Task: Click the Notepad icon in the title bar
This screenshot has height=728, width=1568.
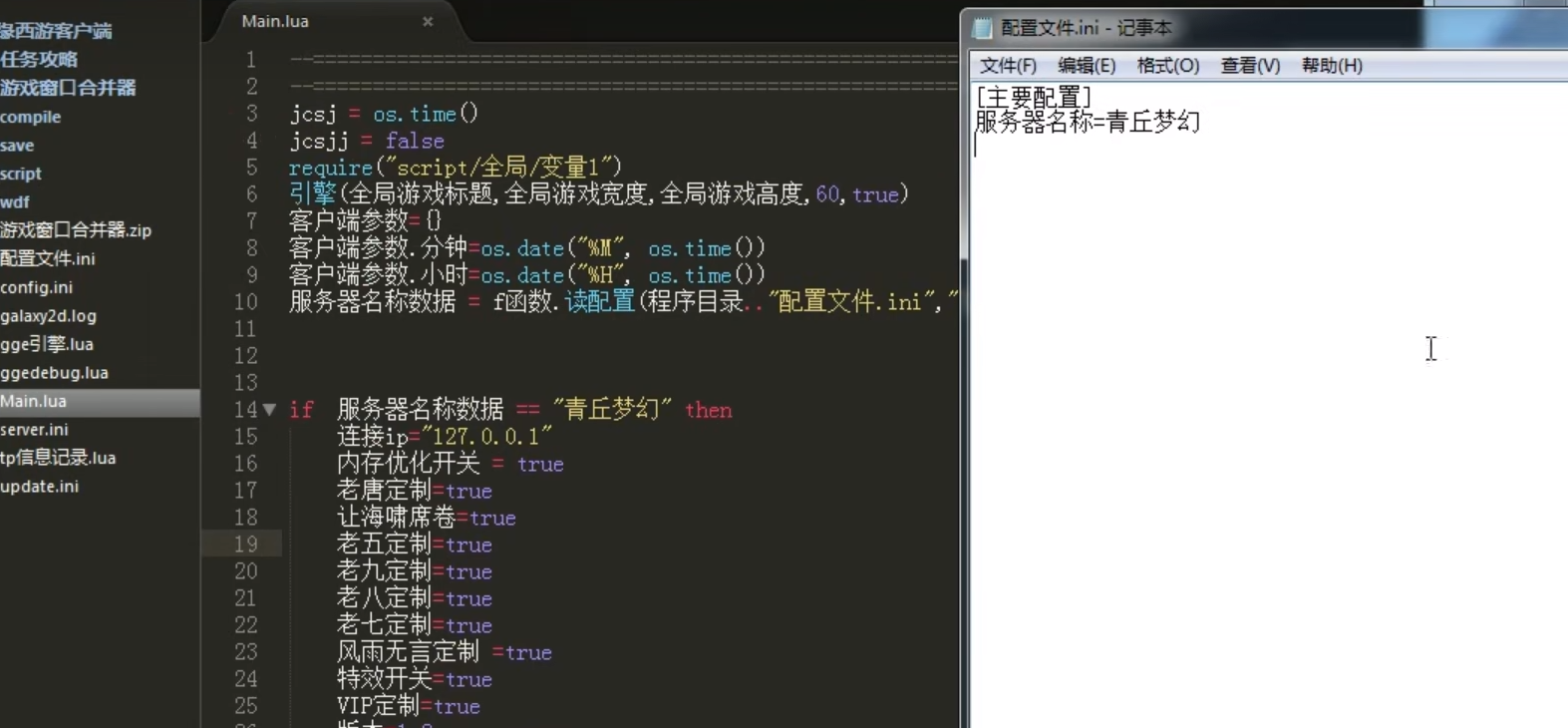Action: point(983,28)
